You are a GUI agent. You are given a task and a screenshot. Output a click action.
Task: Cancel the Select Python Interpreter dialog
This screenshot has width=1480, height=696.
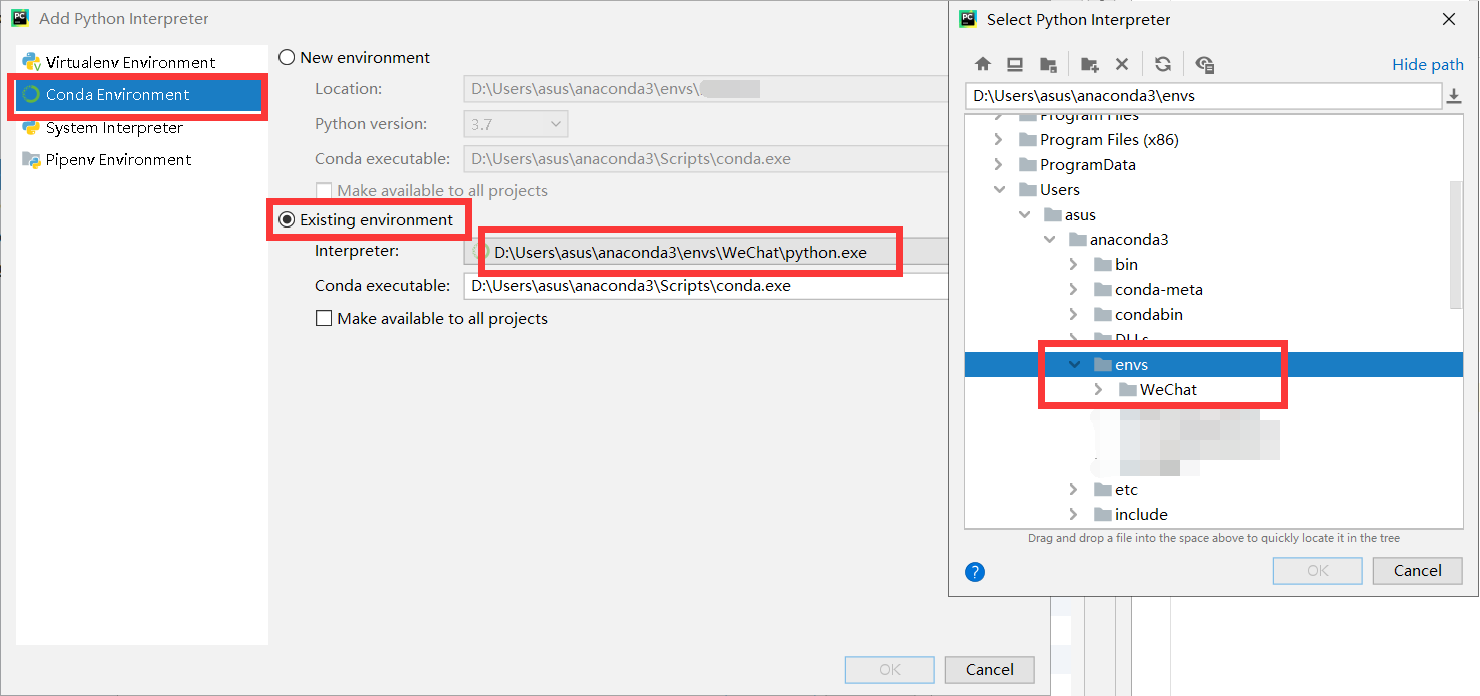(x=1417, y=570)
